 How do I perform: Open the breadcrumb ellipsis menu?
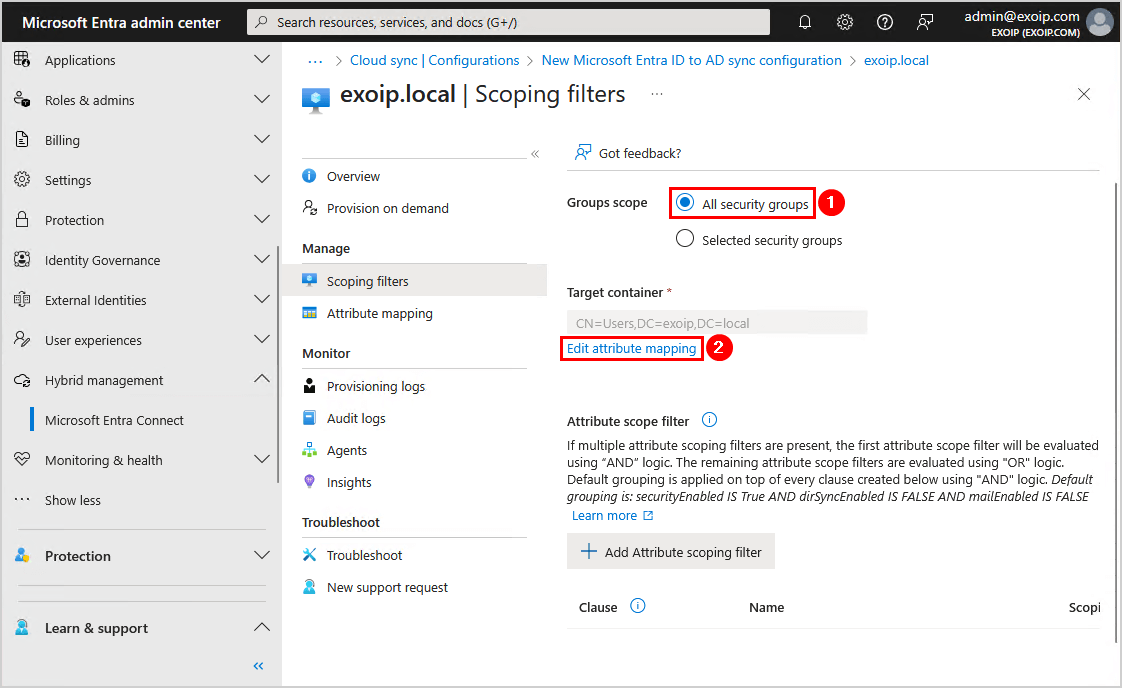[315, 60]
